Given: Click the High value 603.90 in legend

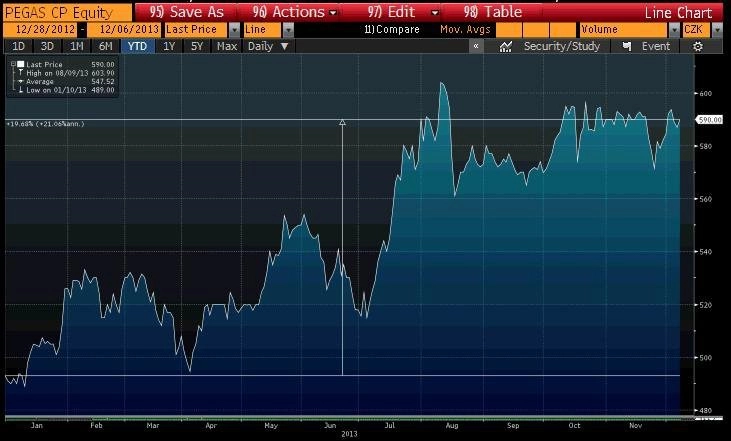Looking at the screenshot, I should point(103,73).
